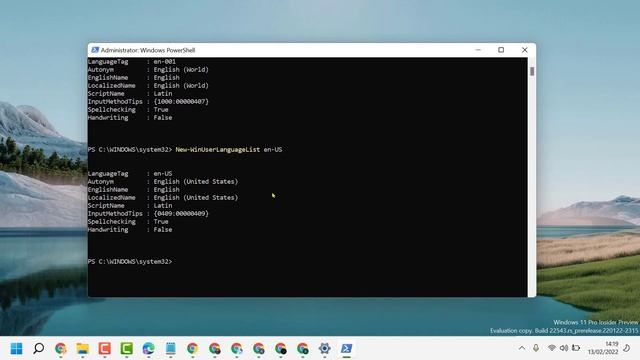The image size is (640, 360).
Task: Open taskbar Search magnifier
Action: [x=38, y=349]
